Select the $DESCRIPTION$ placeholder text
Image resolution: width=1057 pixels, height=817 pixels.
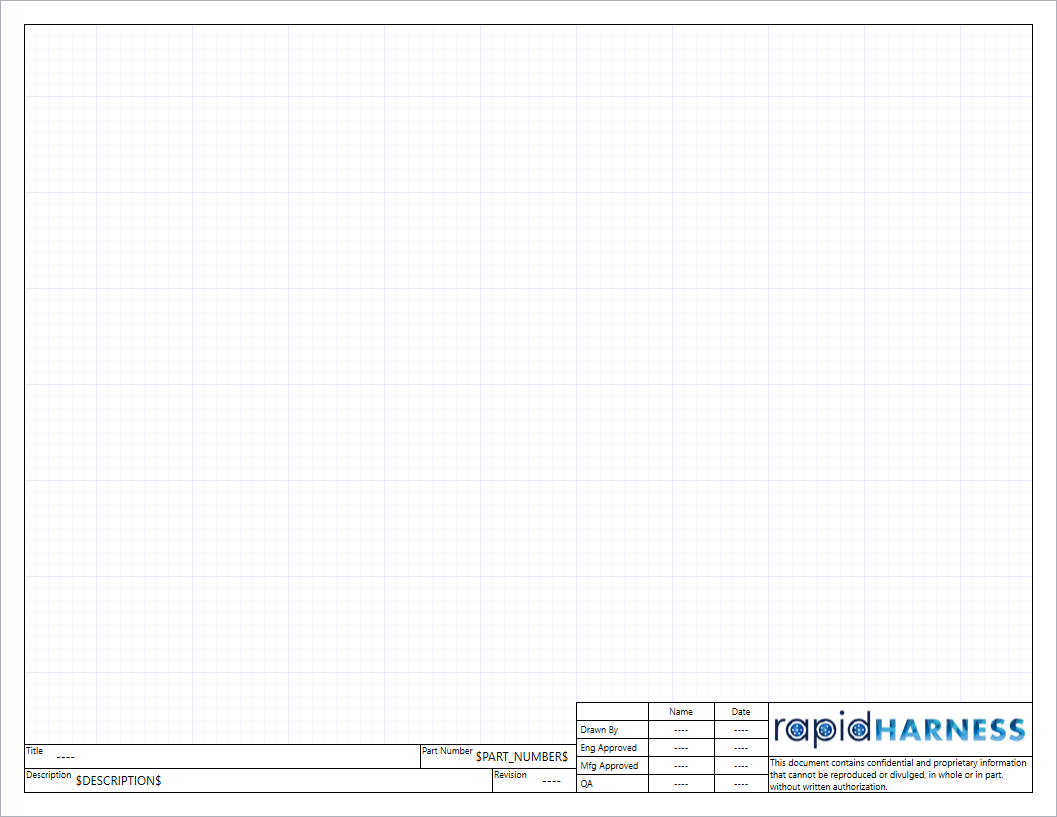pyautogui.click(x=119, y=781)
